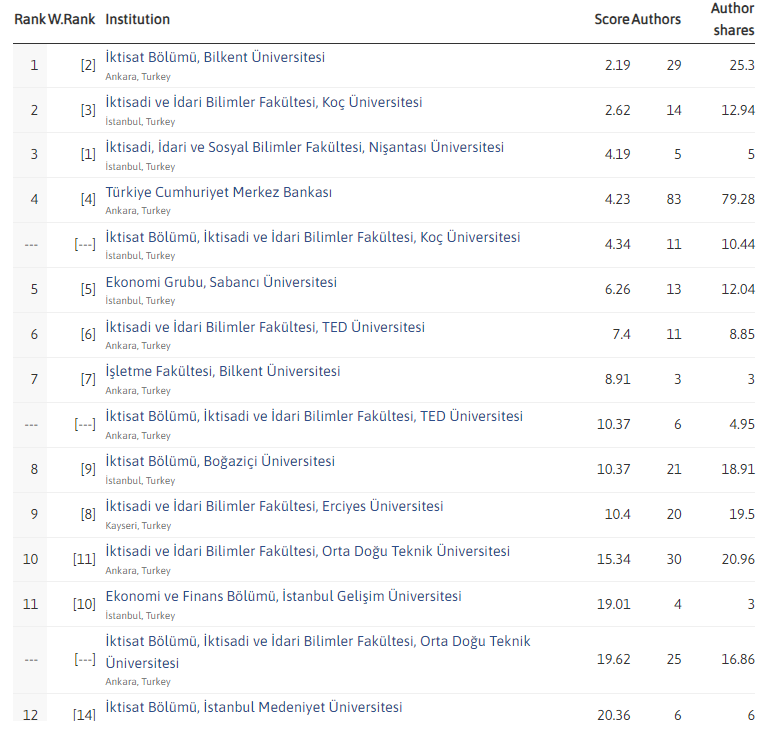Open Erciyes Üniversitesi institution link
The image size is (768, 733).
[274, 506]
